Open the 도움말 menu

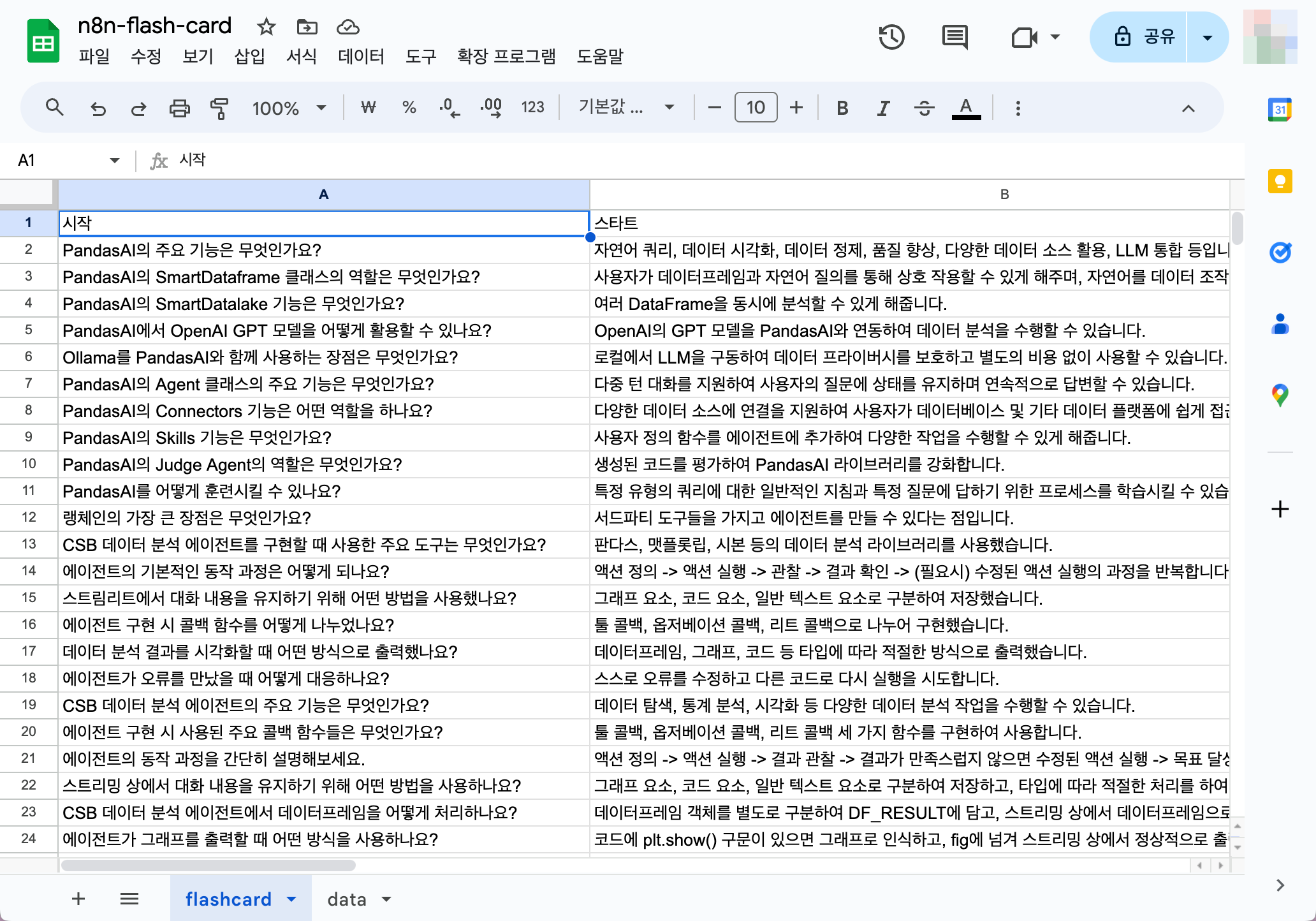click(600, 56)
